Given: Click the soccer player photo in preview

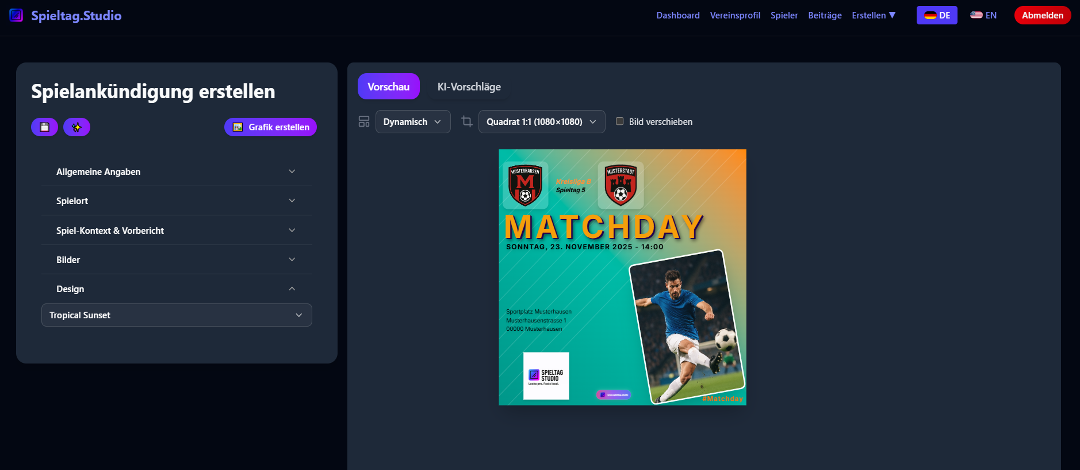Looking at the screenshot, I should pyautogui.click(x=687, y=326).
